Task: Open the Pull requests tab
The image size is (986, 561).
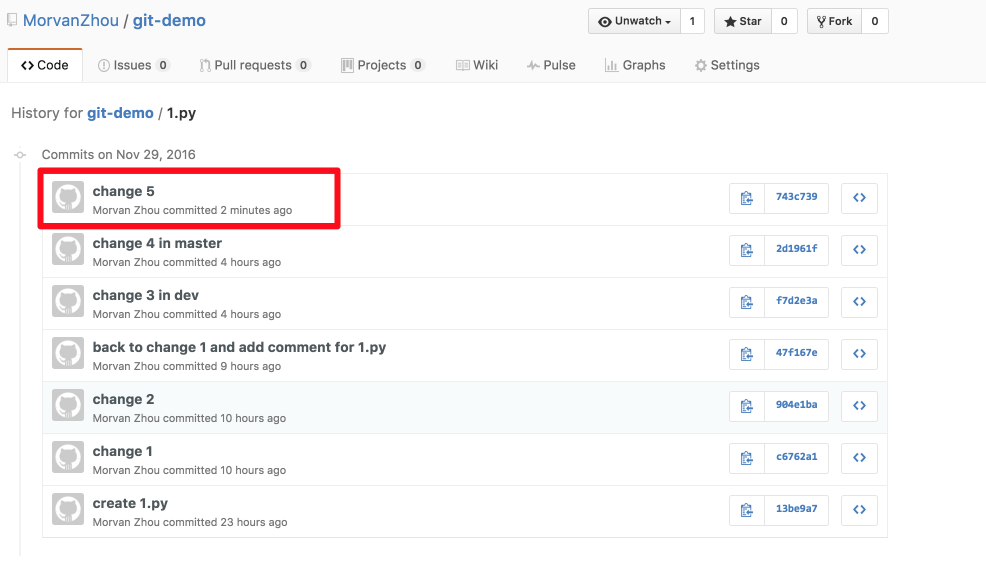Action: tap(254, 65)
